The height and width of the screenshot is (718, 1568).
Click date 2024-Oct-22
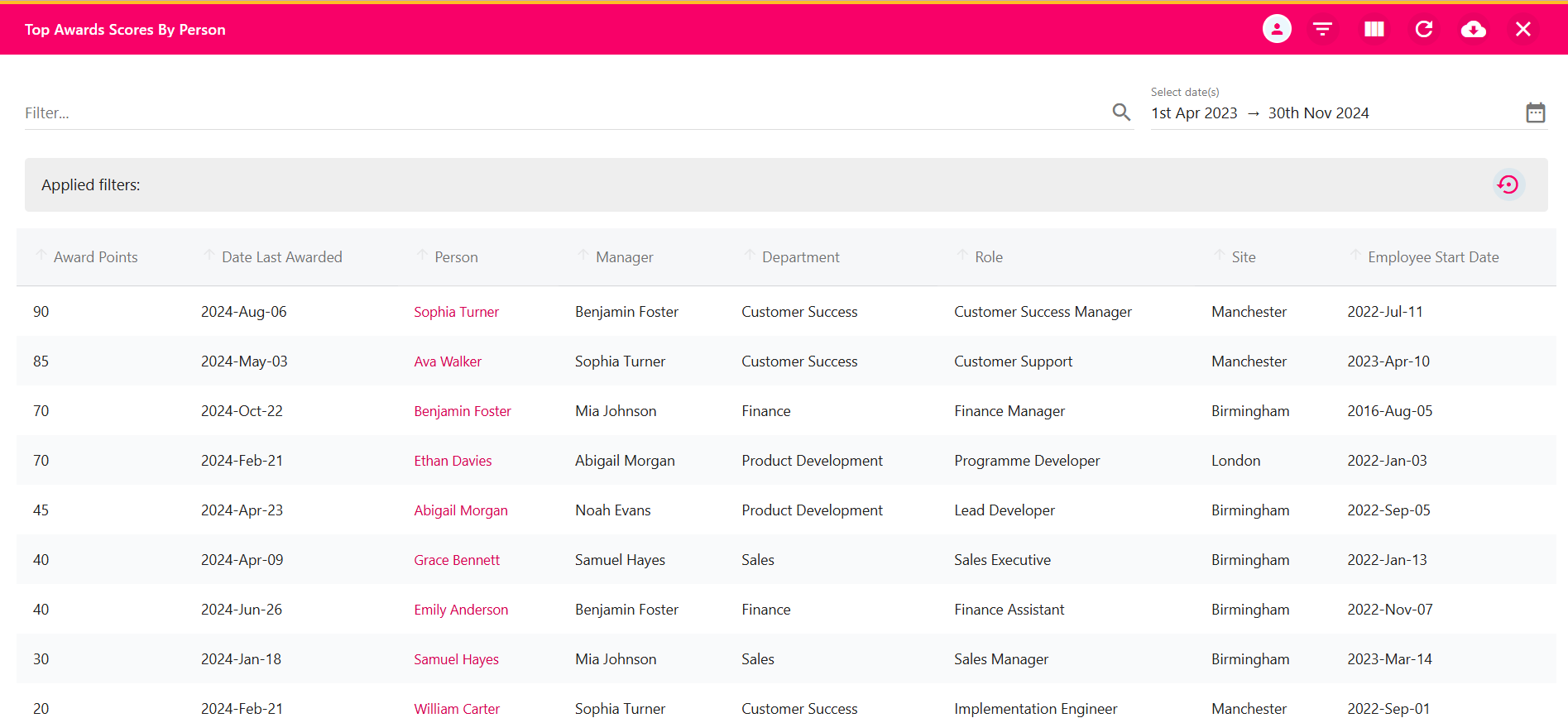tap(242, 411)
